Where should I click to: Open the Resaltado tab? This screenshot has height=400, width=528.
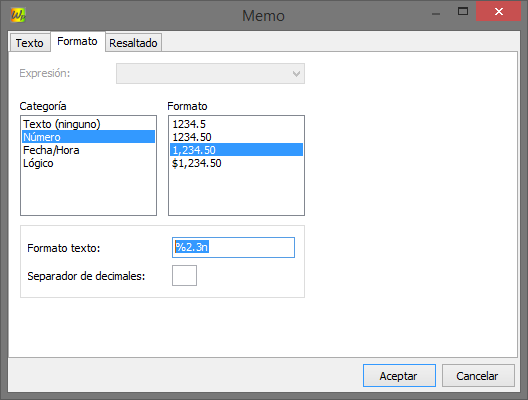[133, 43]
